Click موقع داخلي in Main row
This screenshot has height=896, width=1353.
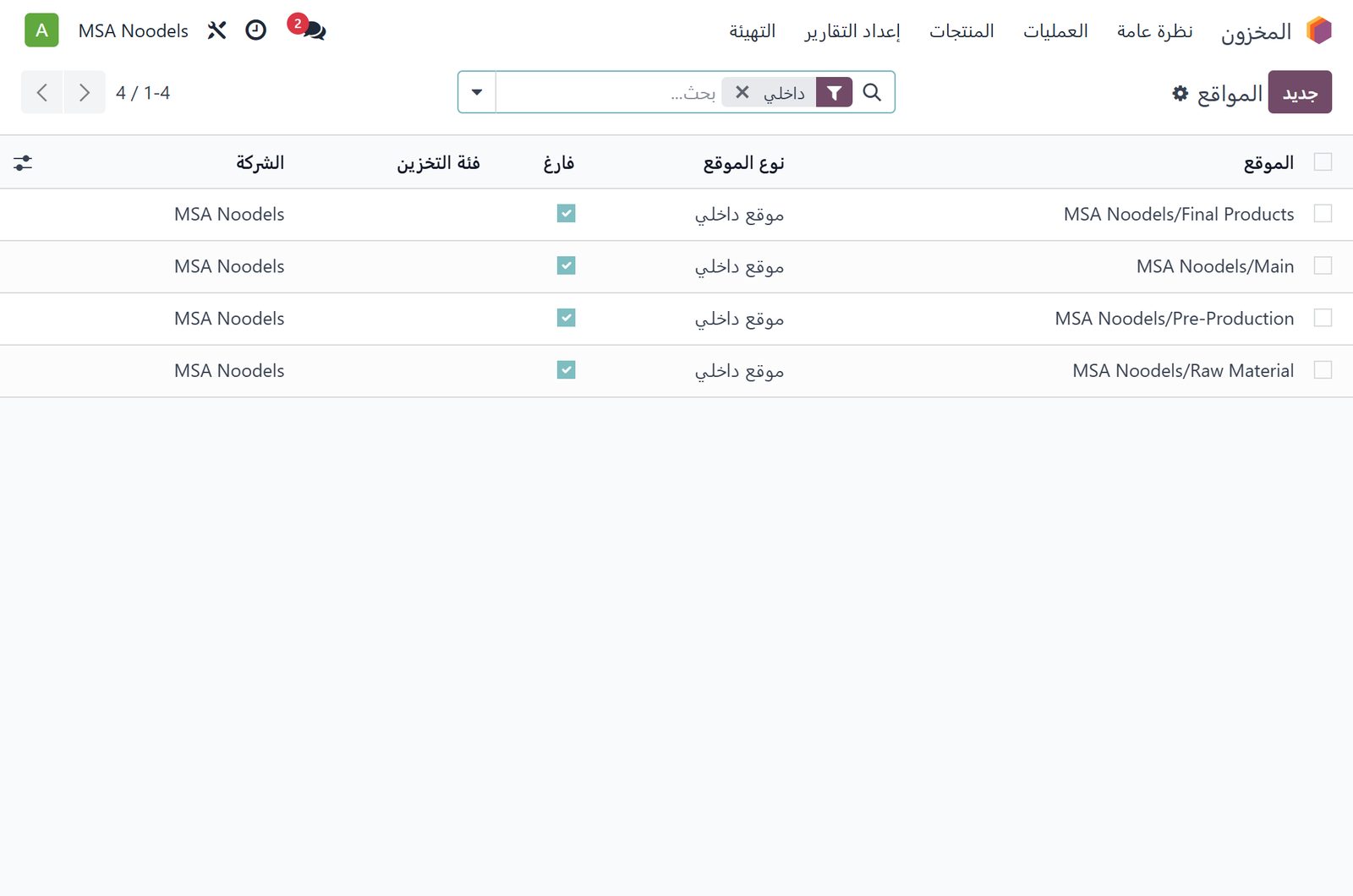tap(740, 267)
